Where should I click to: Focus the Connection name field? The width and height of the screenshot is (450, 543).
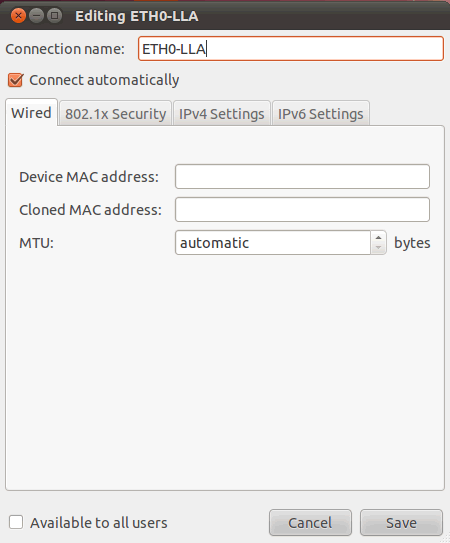(x=291, y=48)
